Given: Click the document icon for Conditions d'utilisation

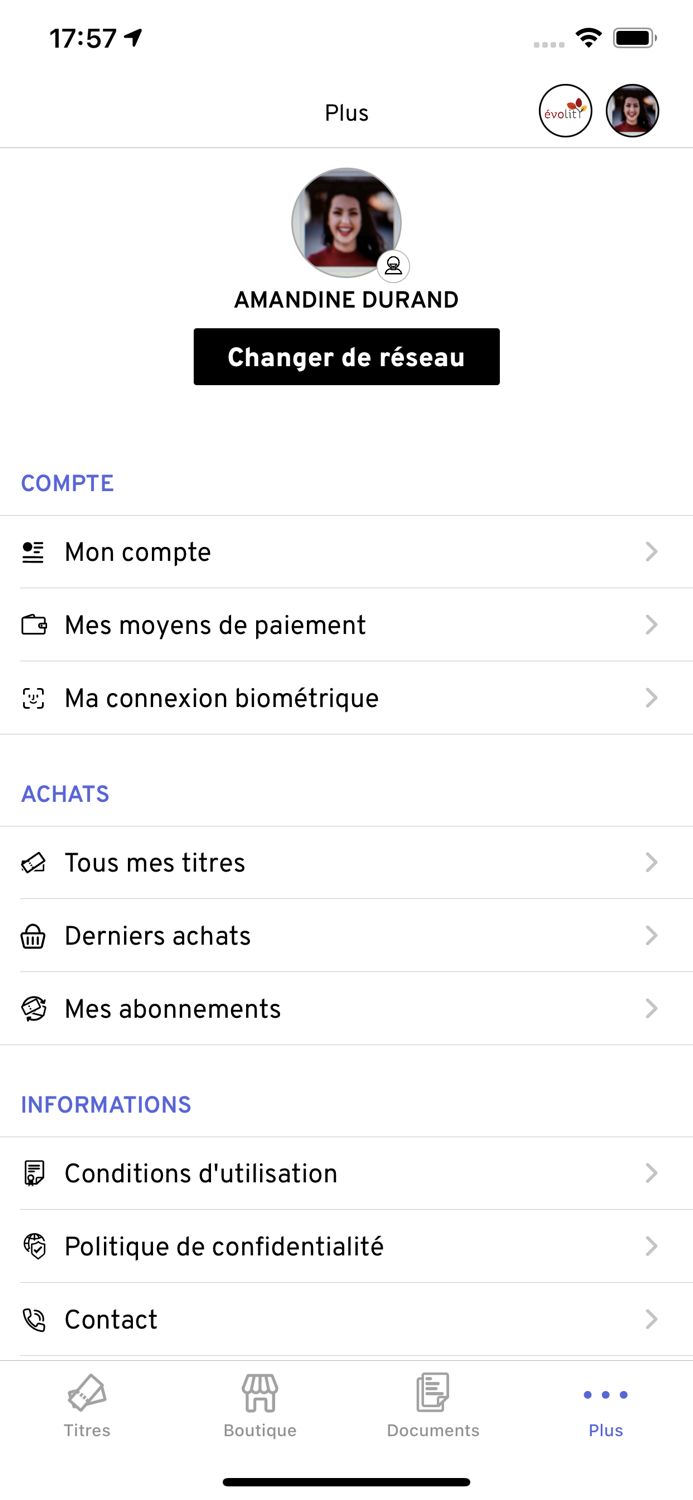Looking at the screenshot, I should (x=33, y=1172).
